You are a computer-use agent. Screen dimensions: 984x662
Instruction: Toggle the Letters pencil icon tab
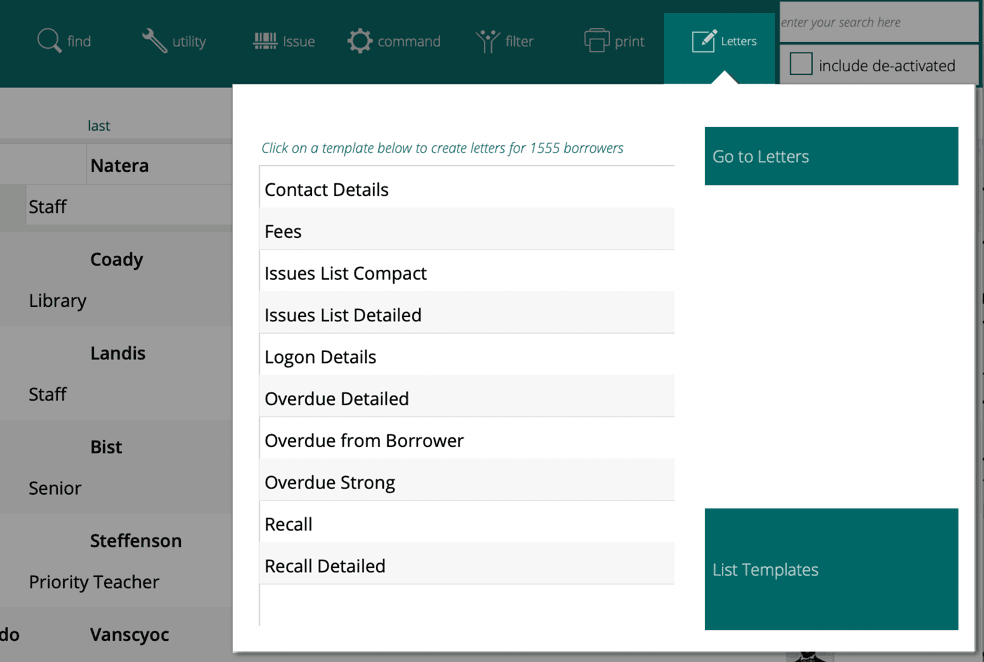pos(704,41)
